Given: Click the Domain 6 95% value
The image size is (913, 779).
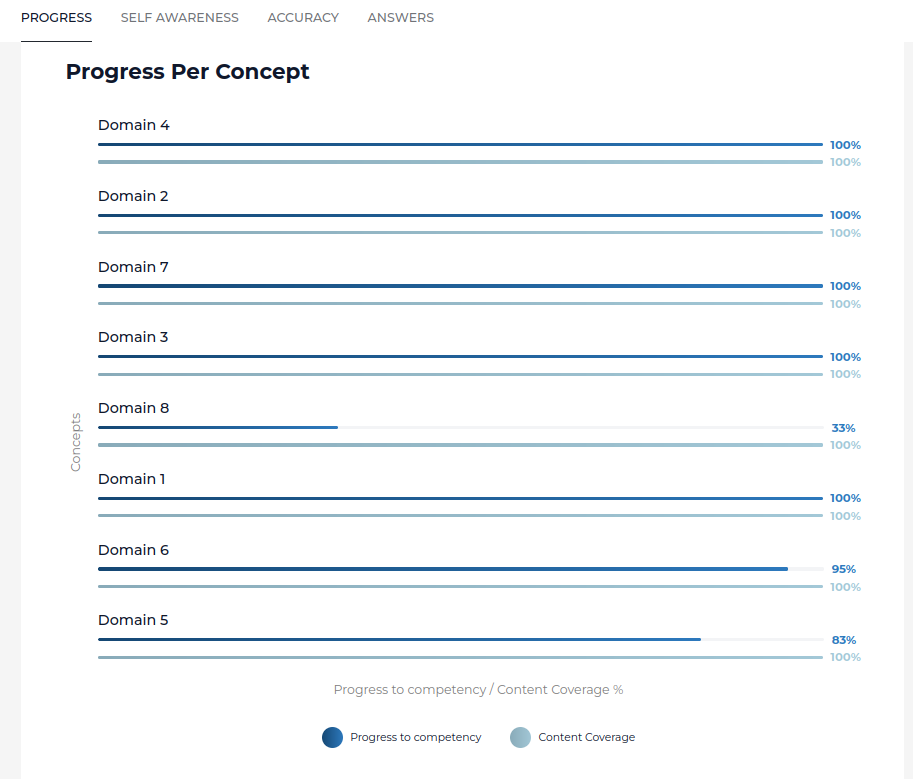Looking at the screenshot, I should pos(843,569).
